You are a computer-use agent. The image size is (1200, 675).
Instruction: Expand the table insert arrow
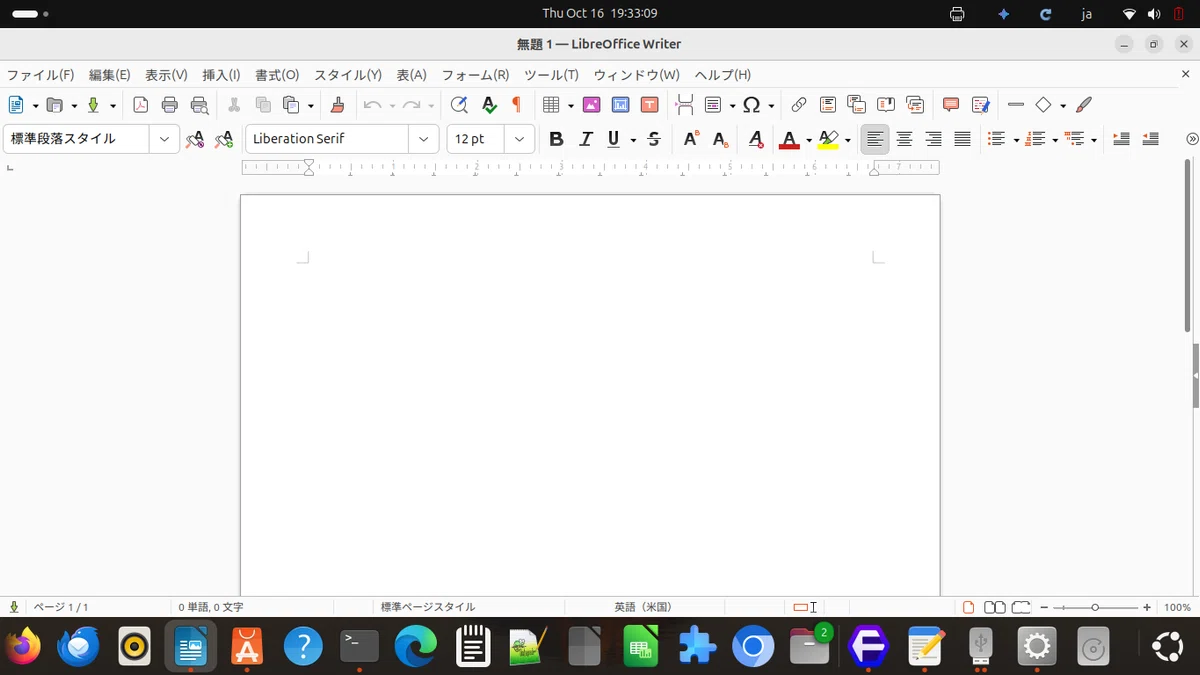[x=570, y=106]
